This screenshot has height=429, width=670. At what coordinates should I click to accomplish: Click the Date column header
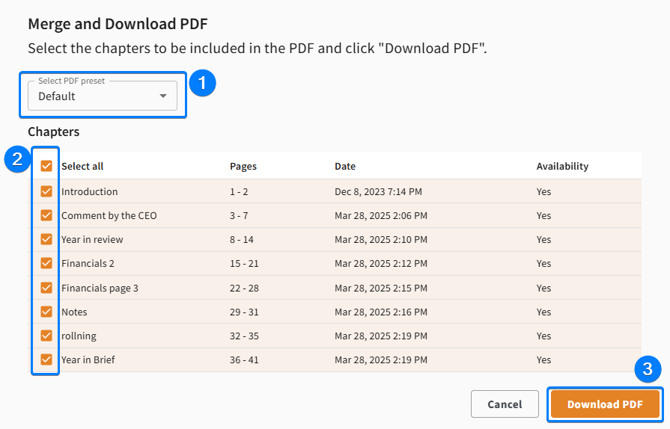[x=345, y=166]
